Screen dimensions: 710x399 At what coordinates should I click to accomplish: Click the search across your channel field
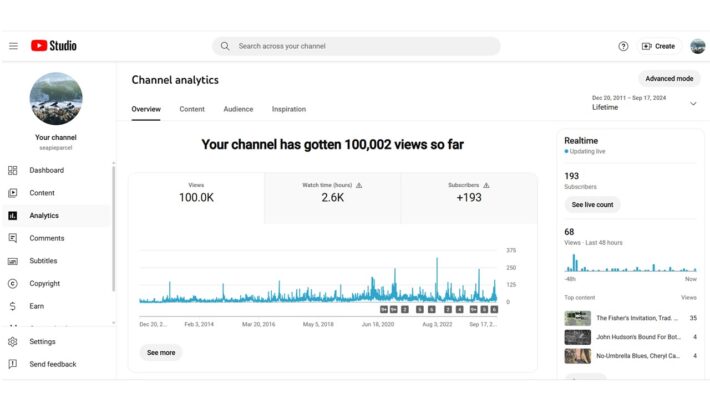coord(356,46)
